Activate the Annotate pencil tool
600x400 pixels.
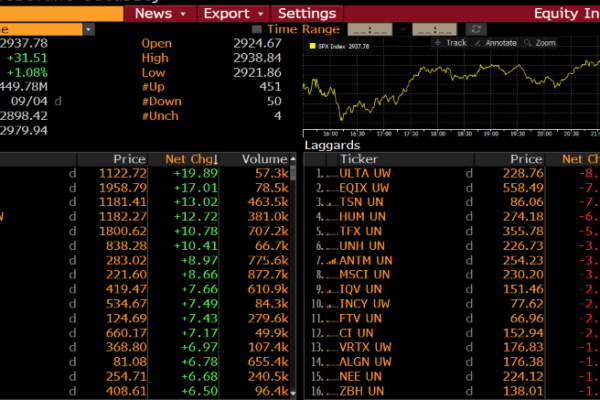495,43
